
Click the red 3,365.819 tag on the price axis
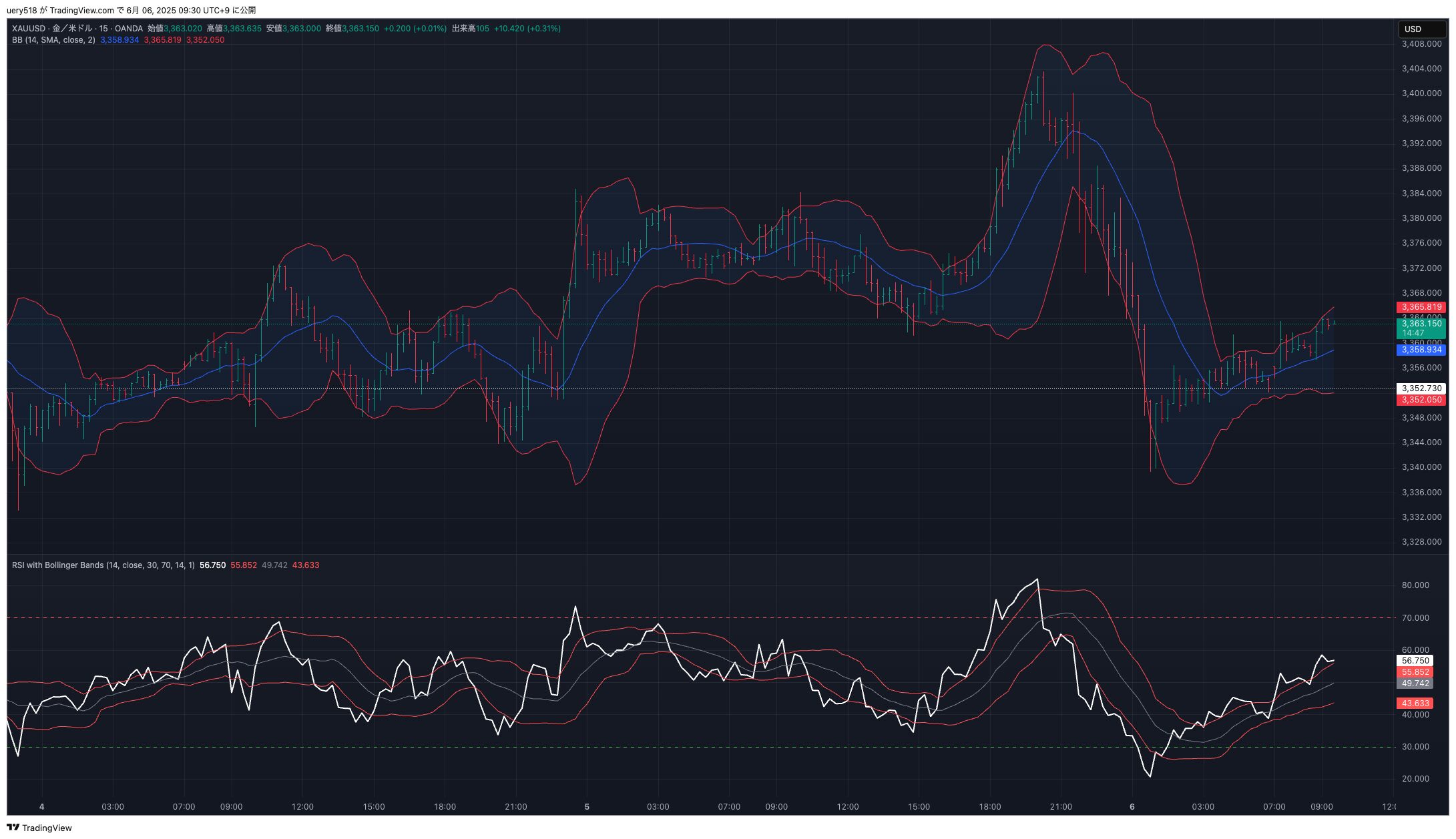1421,307
